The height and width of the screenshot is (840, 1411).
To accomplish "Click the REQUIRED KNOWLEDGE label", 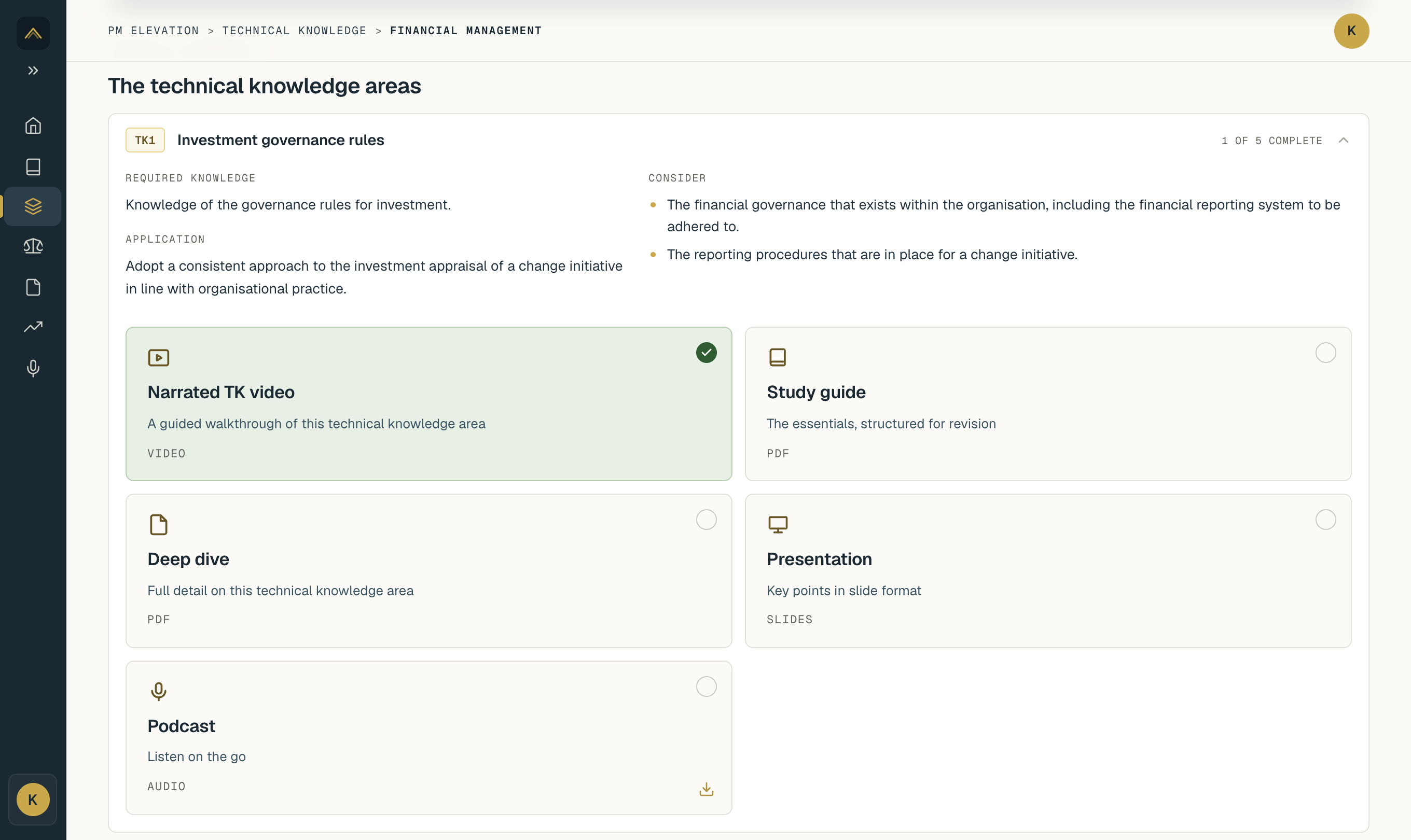I will tap(190, 178).
